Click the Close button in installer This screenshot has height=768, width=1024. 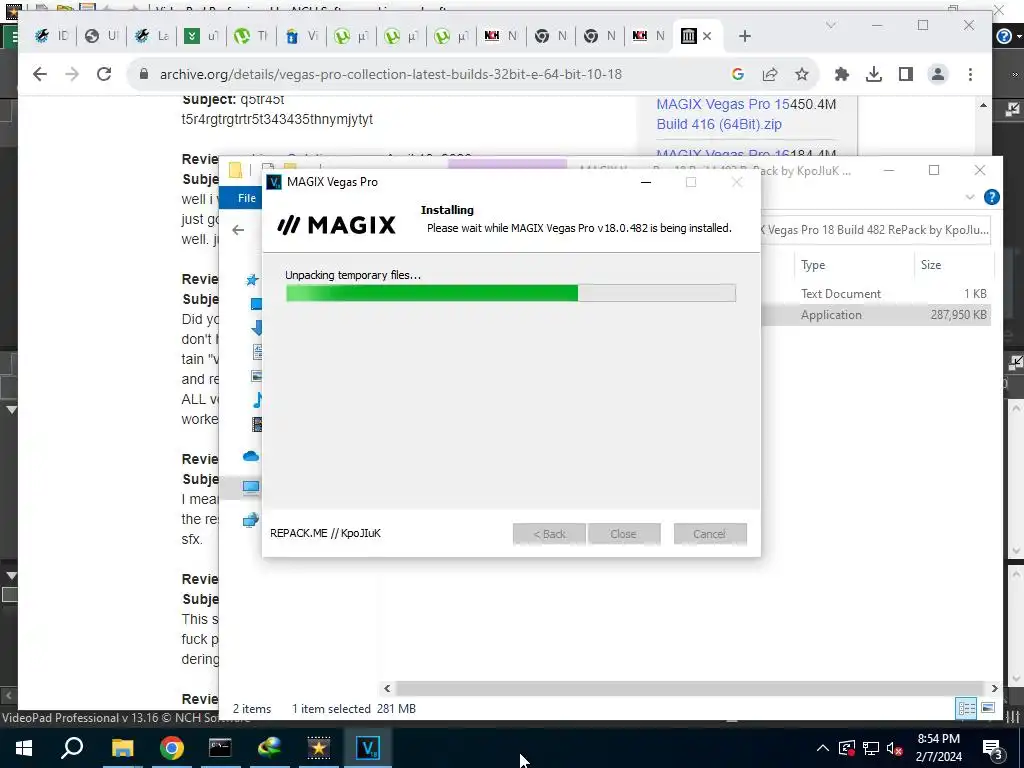[x=624, y=534]
